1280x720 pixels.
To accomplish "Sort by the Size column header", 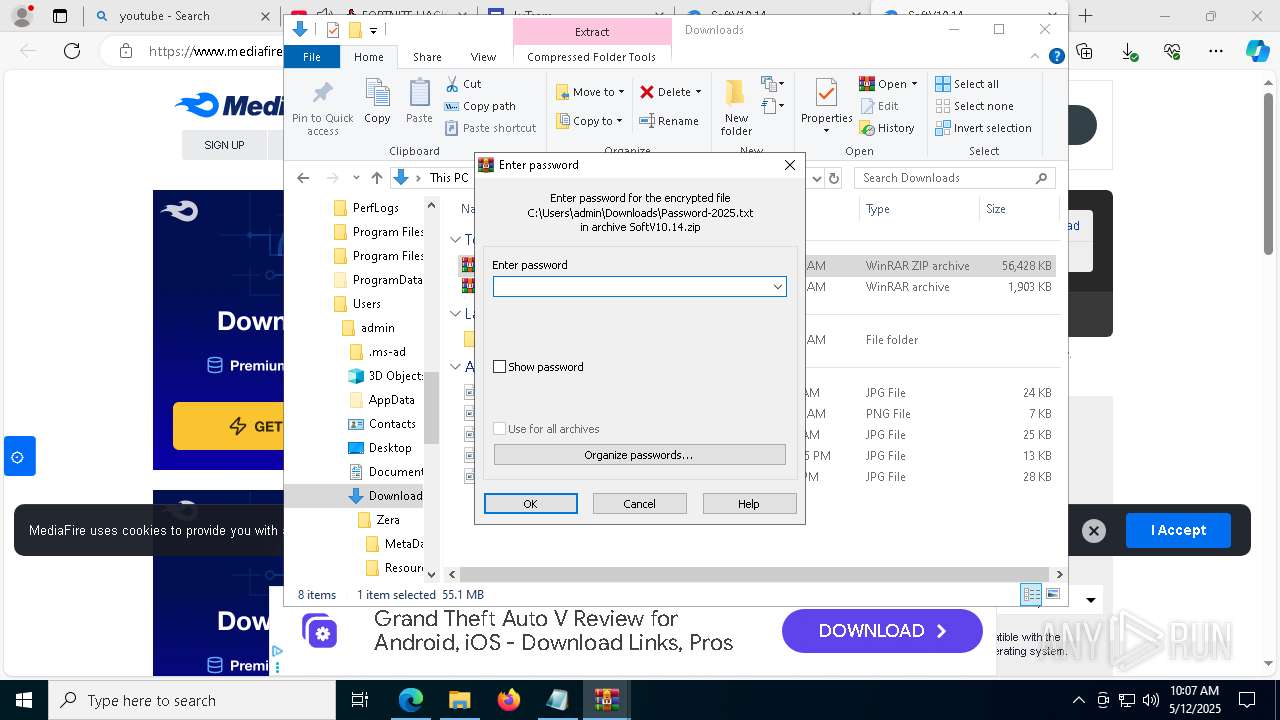I will (x=1017, y=209).
